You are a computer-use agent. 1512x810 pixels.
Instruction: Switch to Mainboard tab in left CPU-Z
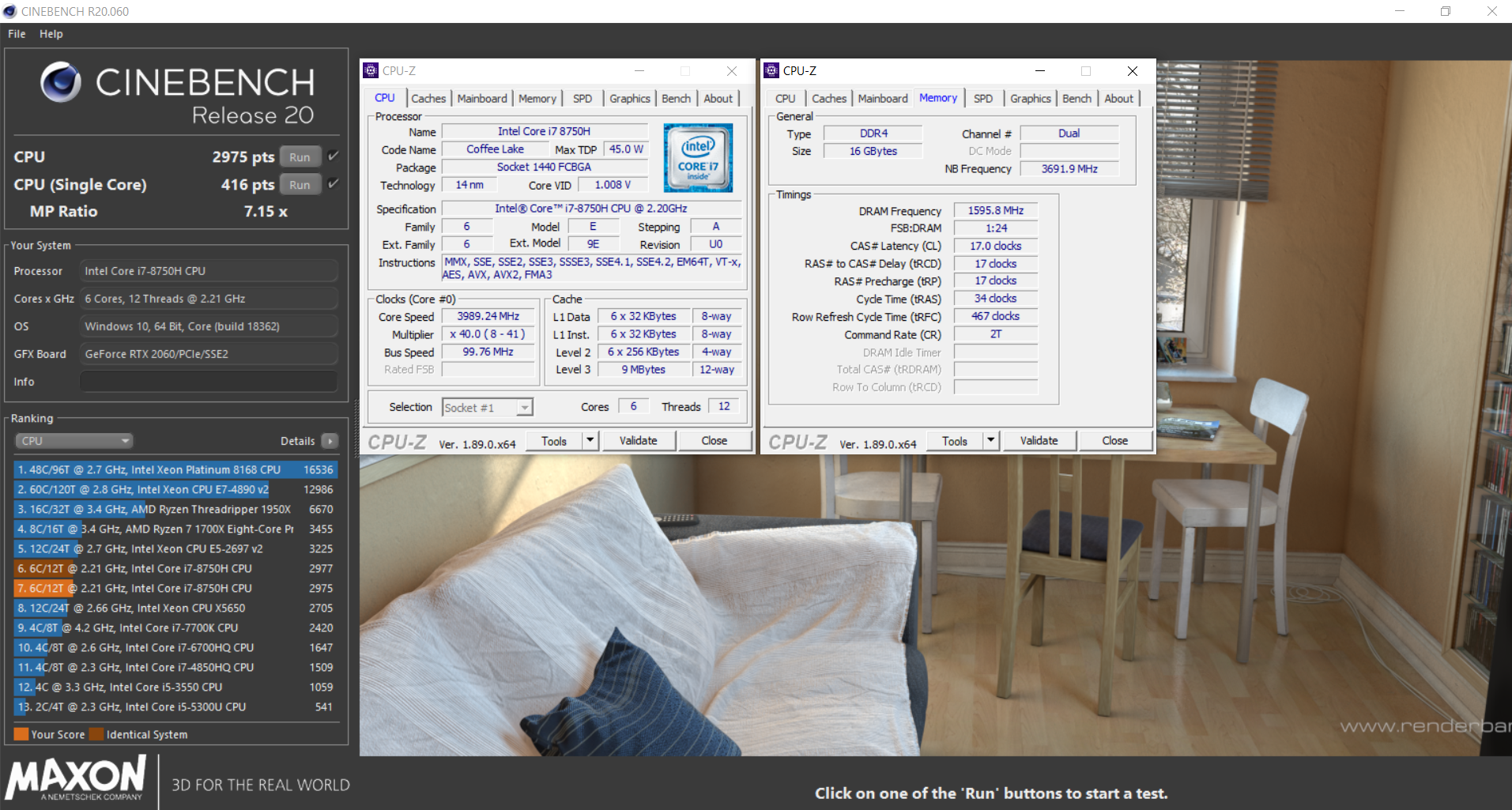click(482, 98)
